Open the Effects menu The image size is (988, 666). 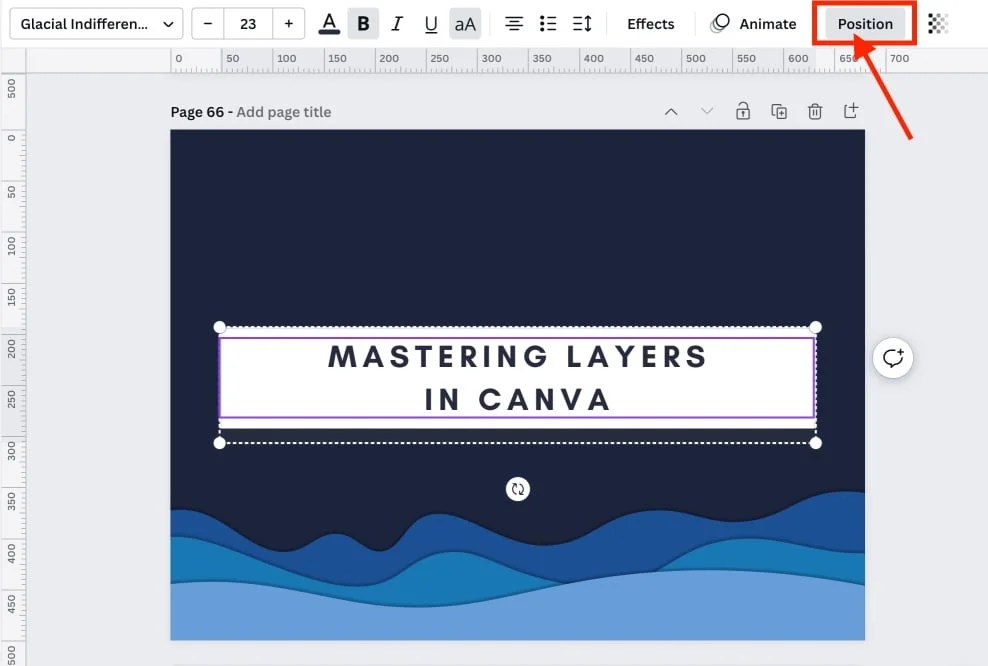point(650,23)
